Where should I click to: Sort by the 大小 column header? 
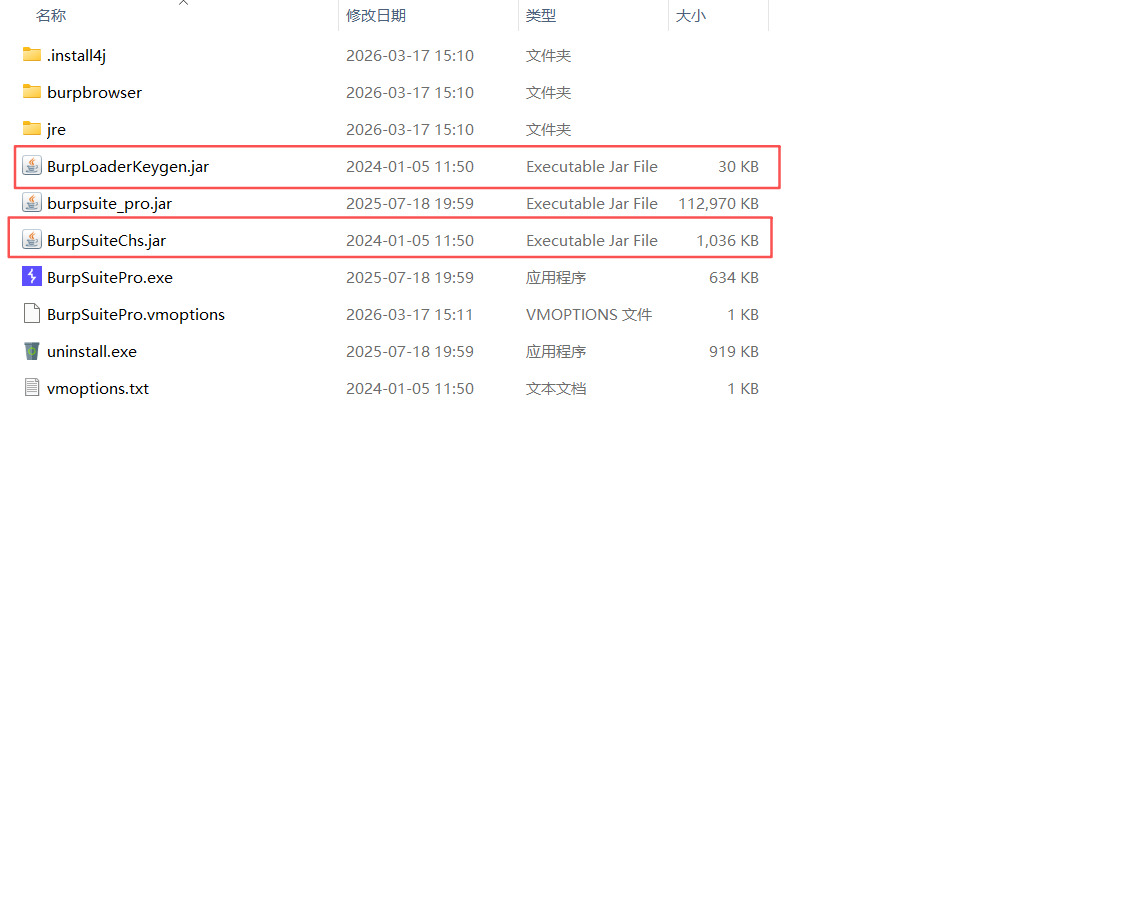[691, 16]
